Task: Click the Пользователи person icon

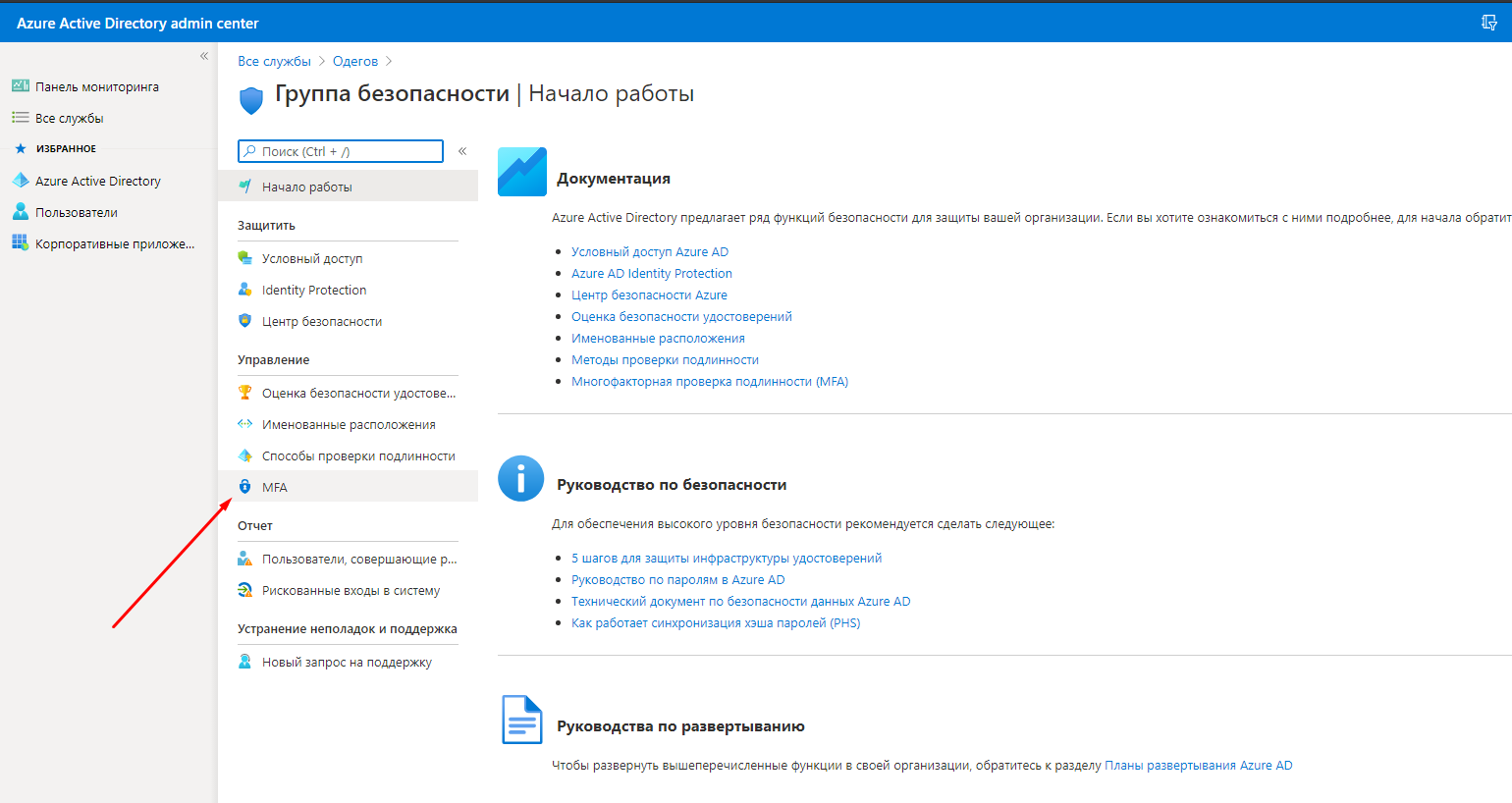Action: [21, 212]
